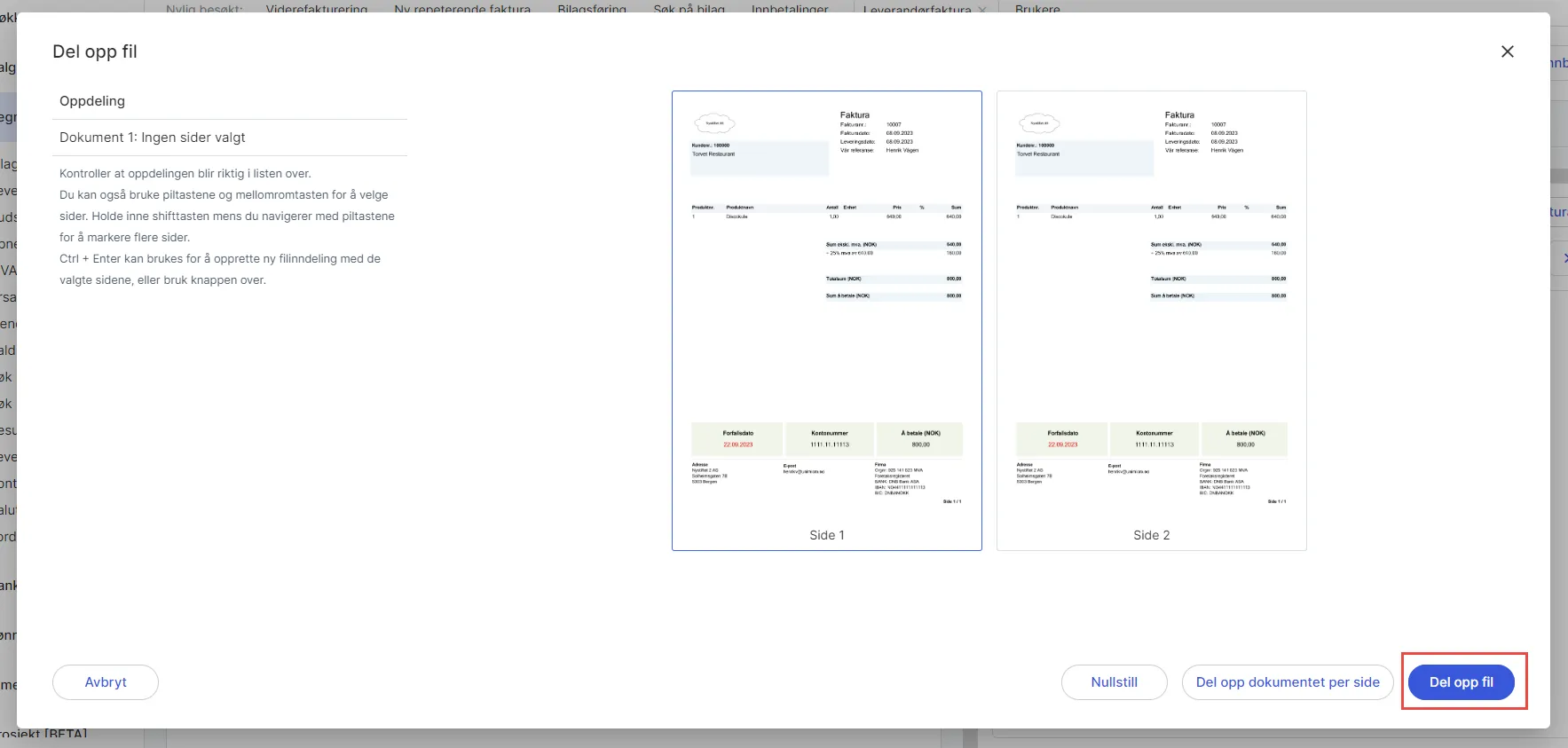
Task: Click the cloud logo on the Side 1 invoice
Action: coord(714,123)
